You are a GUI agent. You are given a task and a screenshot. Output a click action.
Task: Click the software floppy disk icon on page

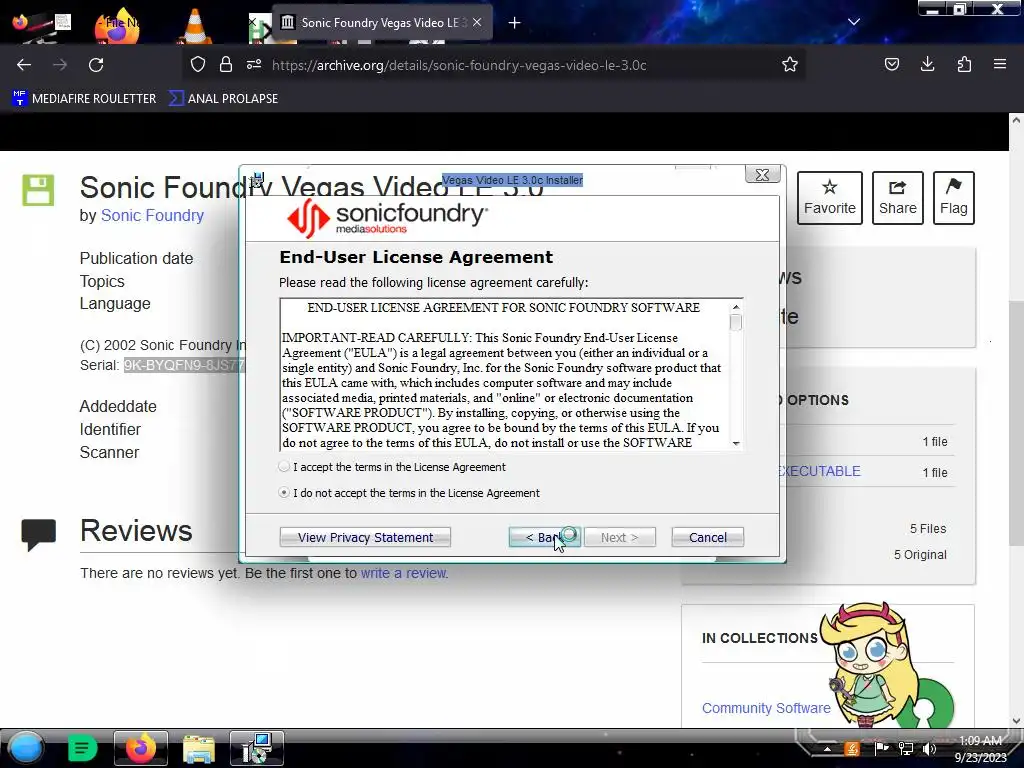click(38, 190)
